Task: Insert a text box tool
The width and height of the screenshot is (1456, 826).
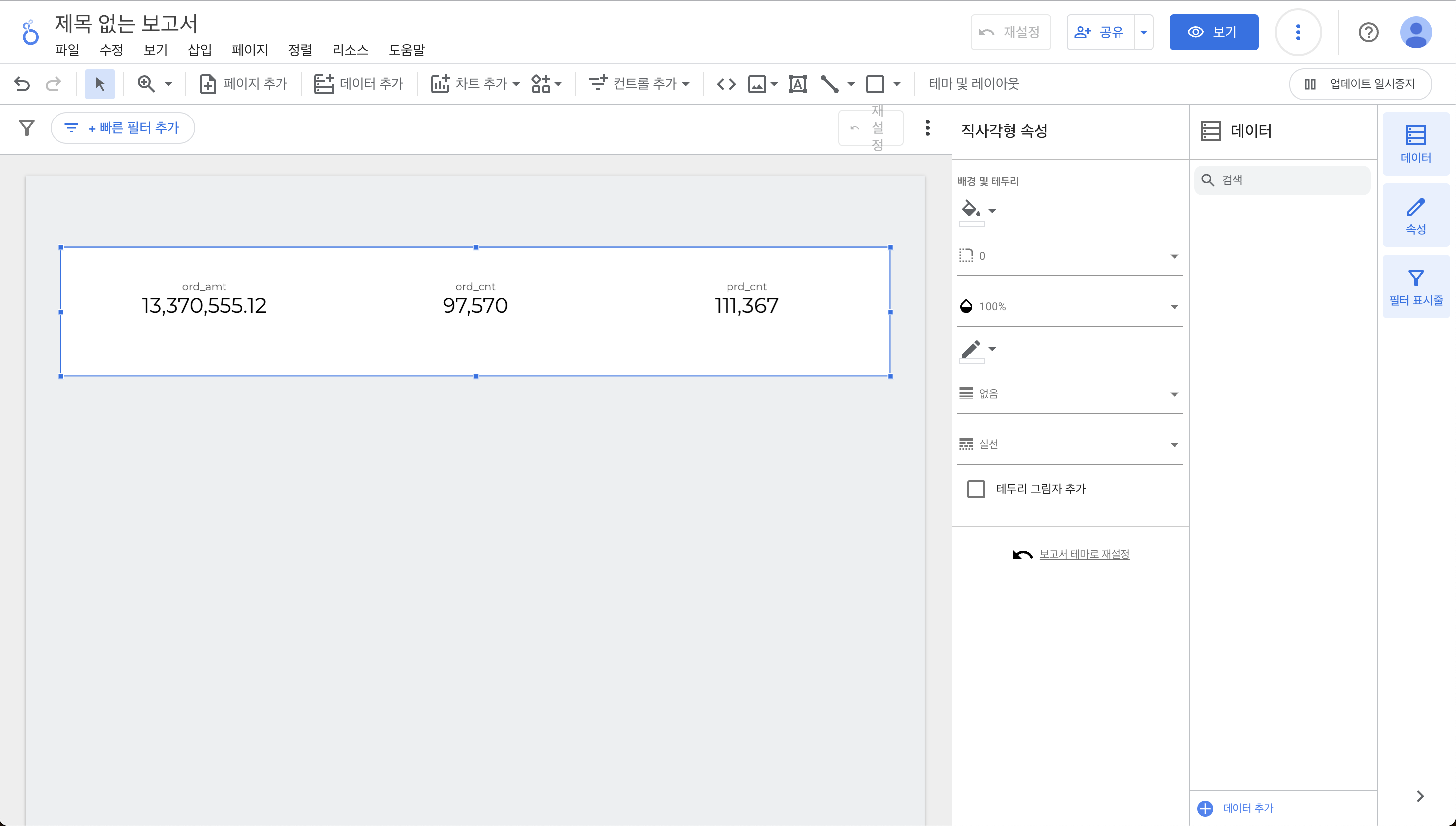Action: (x=797, y=84)
